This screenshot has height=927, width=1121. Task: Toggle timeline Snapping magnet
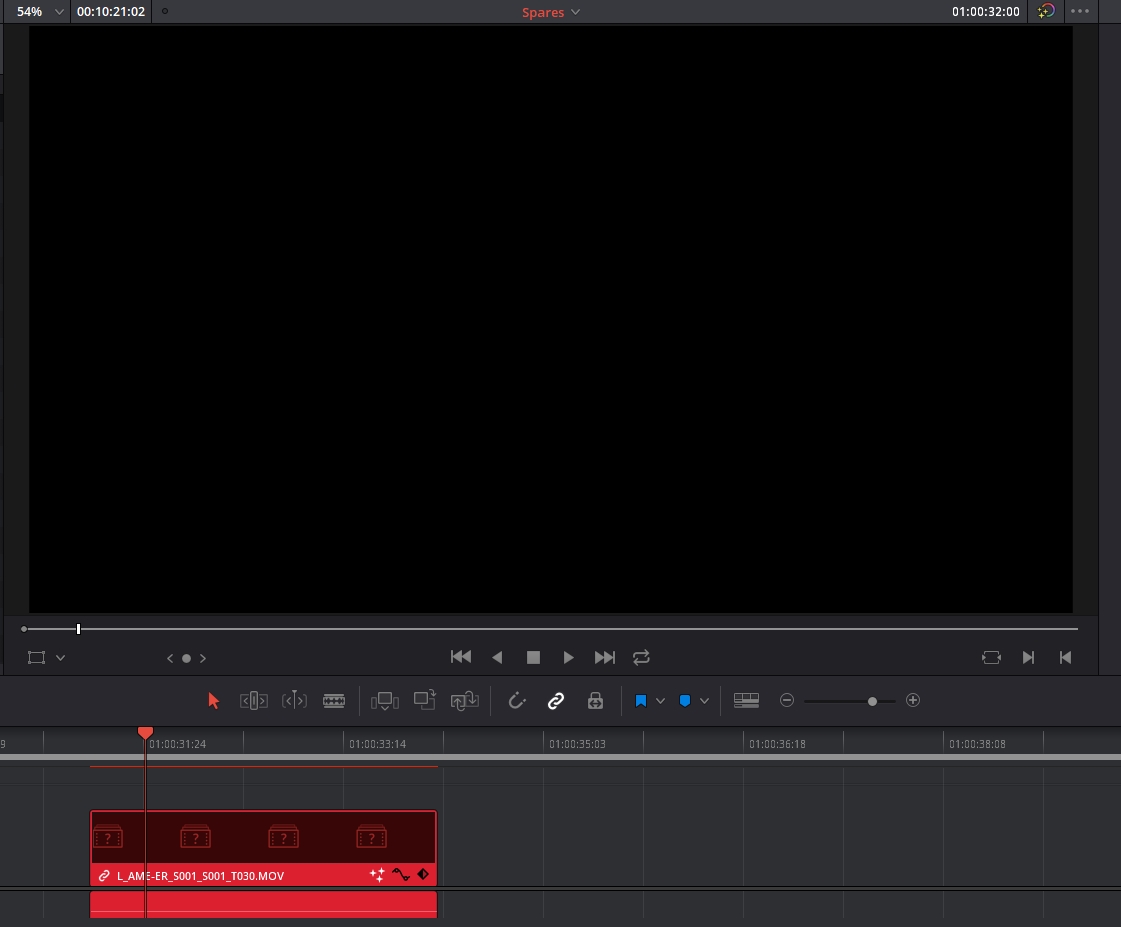517,701
